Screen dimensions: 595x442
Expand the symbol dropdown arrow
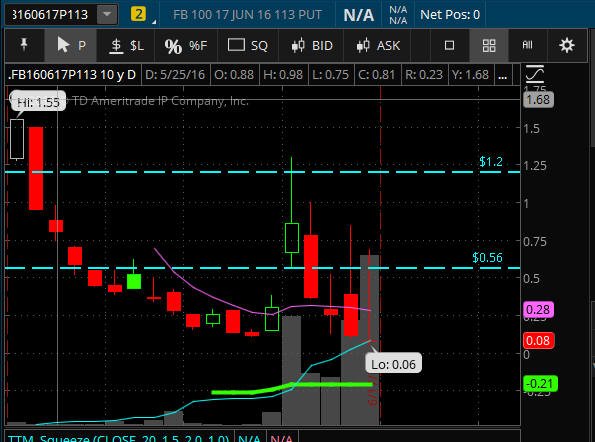107,14
